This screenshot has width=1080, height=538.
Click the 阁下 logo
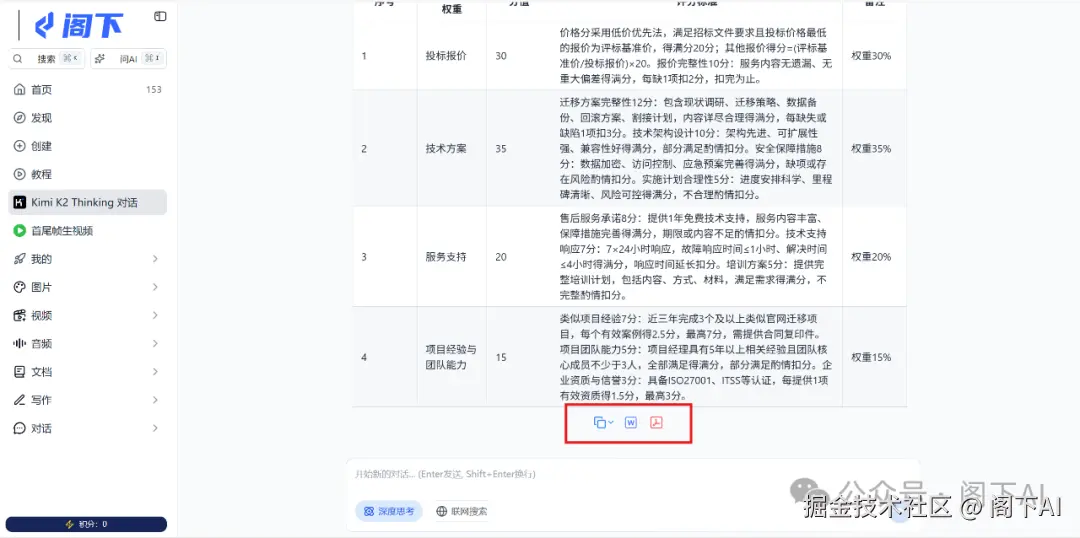[79, 25]
